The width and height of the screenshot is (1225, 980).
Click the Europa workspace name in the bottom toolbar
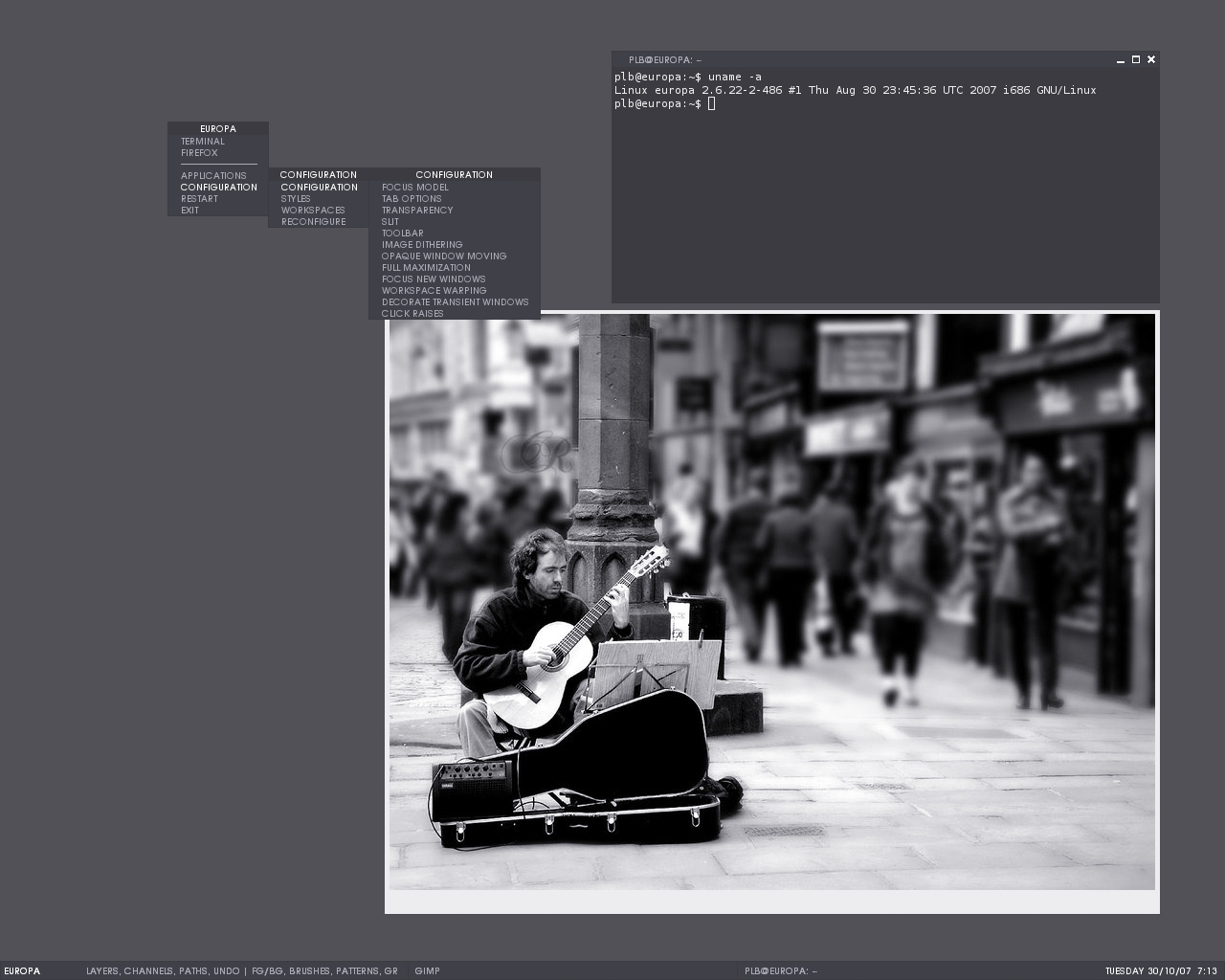pos(22,971)
